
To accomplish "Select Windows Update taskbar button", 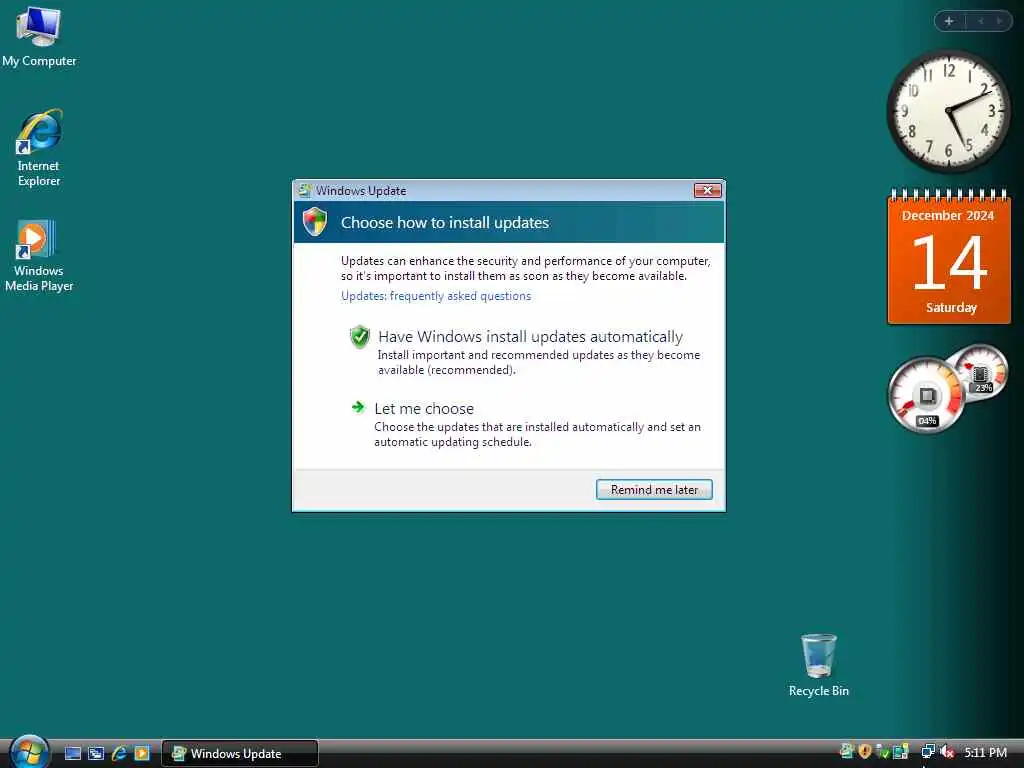I will click(240, 753).
